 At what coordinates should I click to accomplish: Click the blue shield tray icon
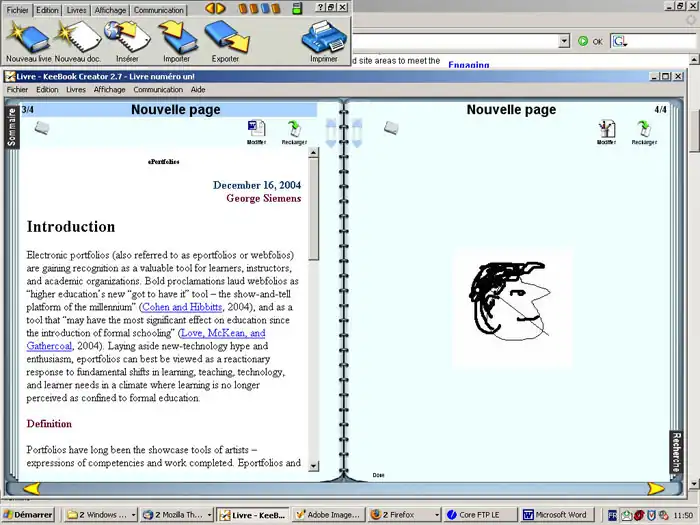pos(651,515)
